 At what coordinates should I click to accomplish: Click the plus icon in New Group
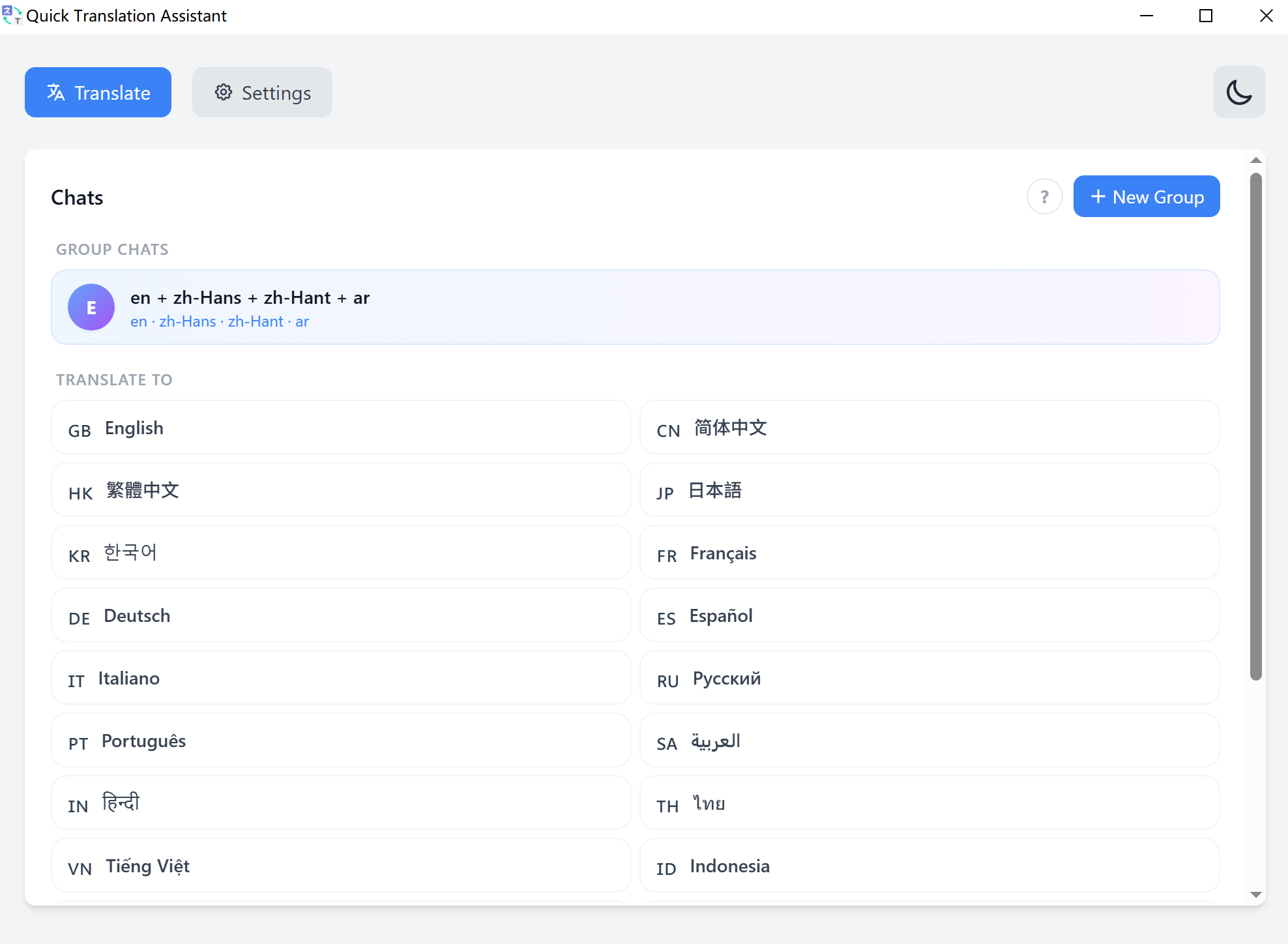[x=1098, y=196]
